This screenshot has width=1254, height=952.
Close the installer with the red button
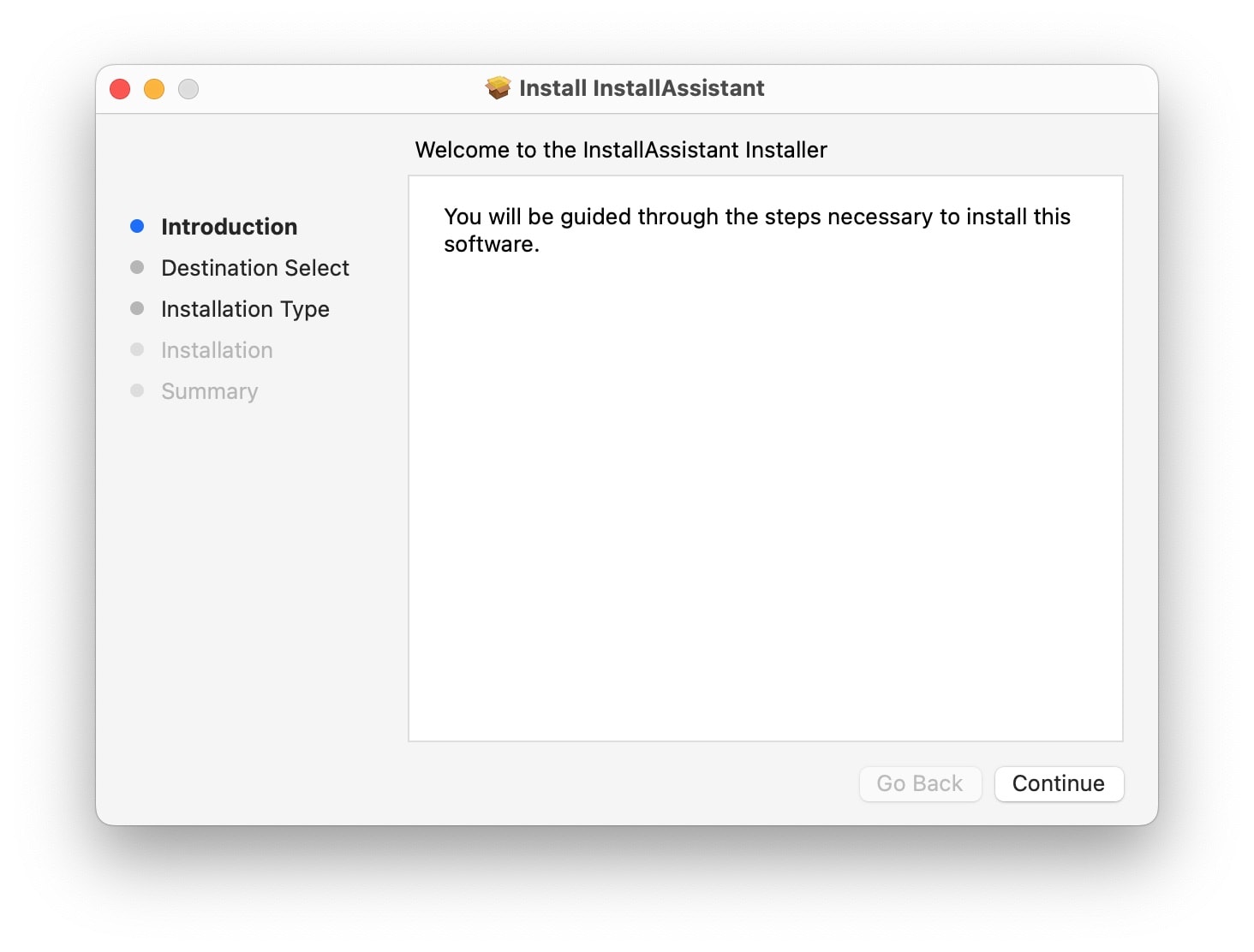120,89
